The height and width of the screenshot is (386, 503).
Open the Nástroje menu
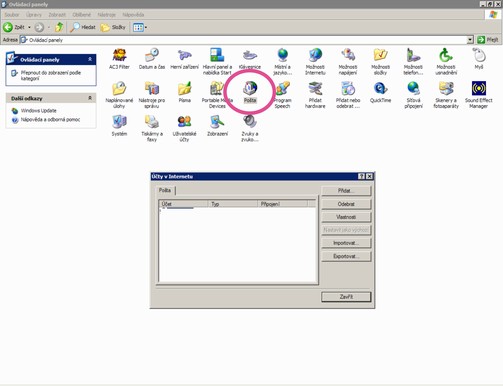[107, 15]
